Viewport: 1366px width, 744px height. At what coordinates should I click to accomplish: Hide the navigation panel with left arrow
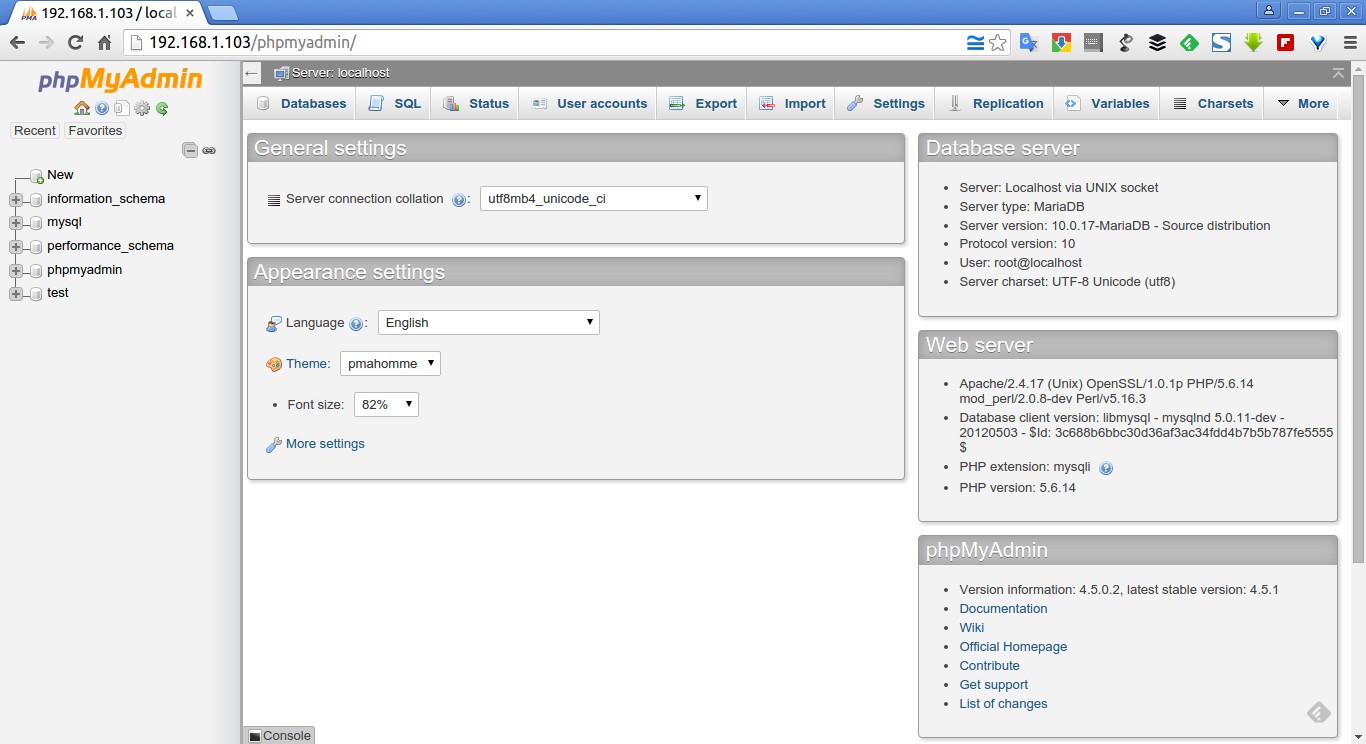pos(252,73)
